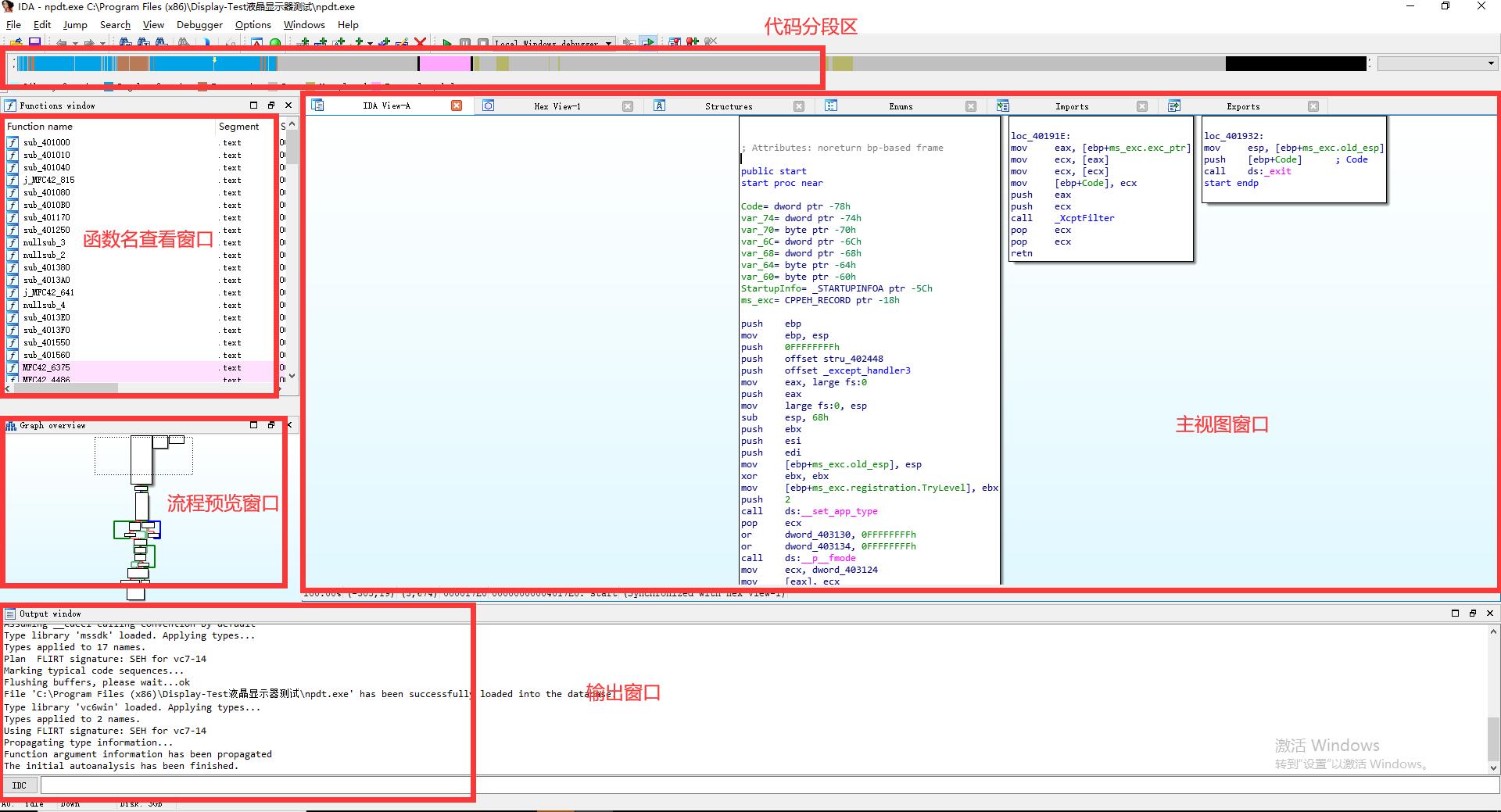Click the green circle icon in toolbar

(275, 43)
